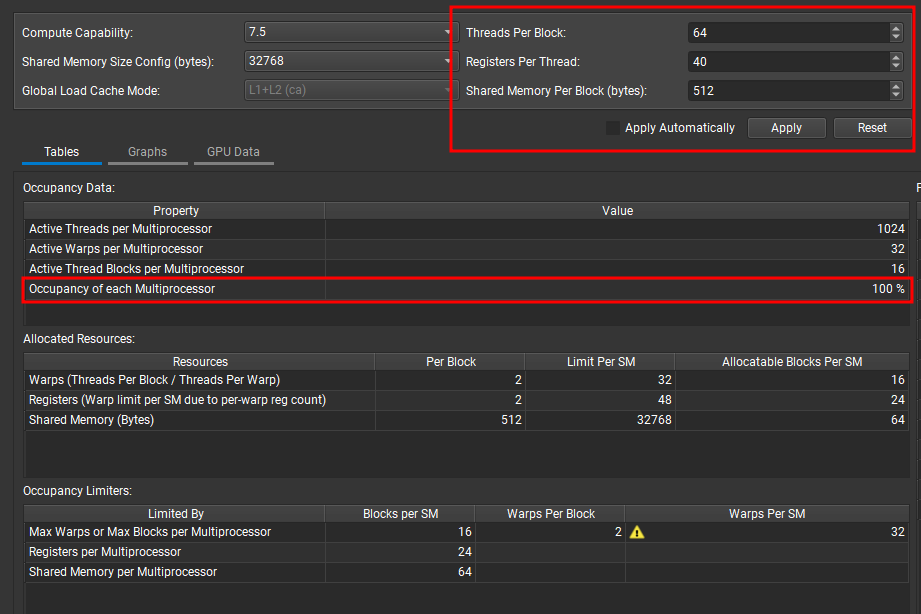Increase Threads Per Block with up arrow

pos(896,28)
